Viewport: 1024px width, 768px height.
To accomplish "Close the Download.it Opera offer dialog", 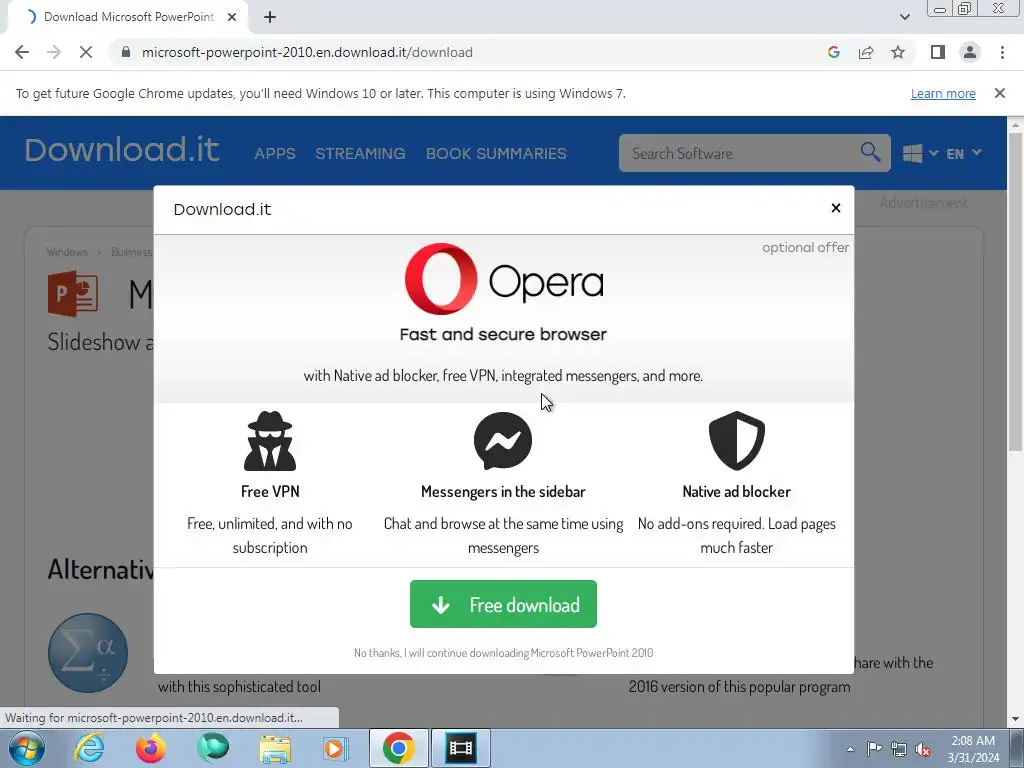I will tap(835, 208).
